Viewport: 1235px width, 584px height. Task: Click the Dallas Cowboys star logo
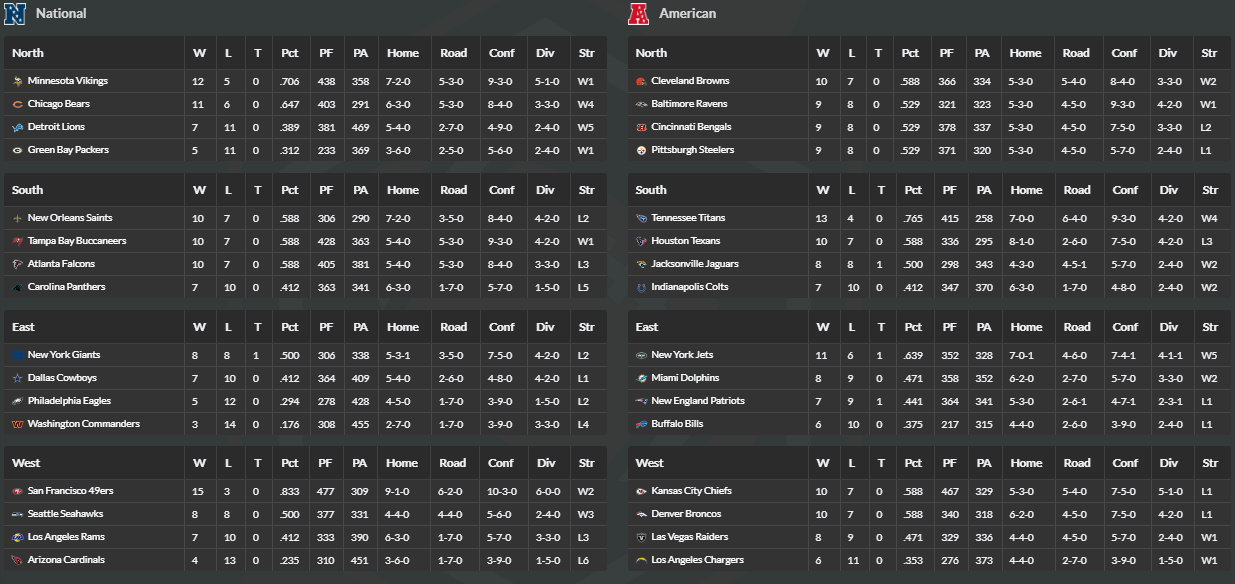coord(17,378)
